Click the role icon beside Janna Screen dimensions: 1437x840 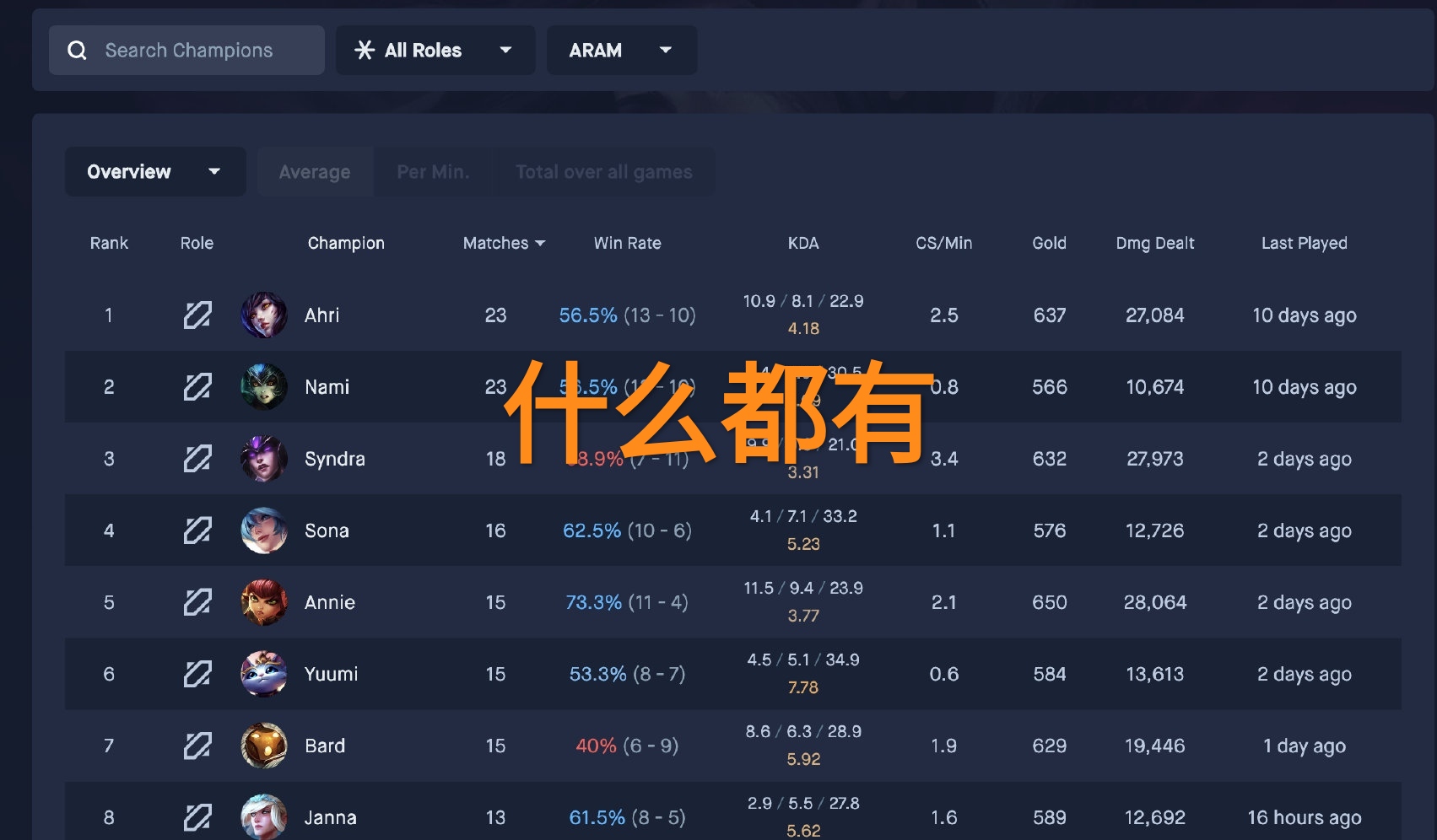tap(197, 816)
